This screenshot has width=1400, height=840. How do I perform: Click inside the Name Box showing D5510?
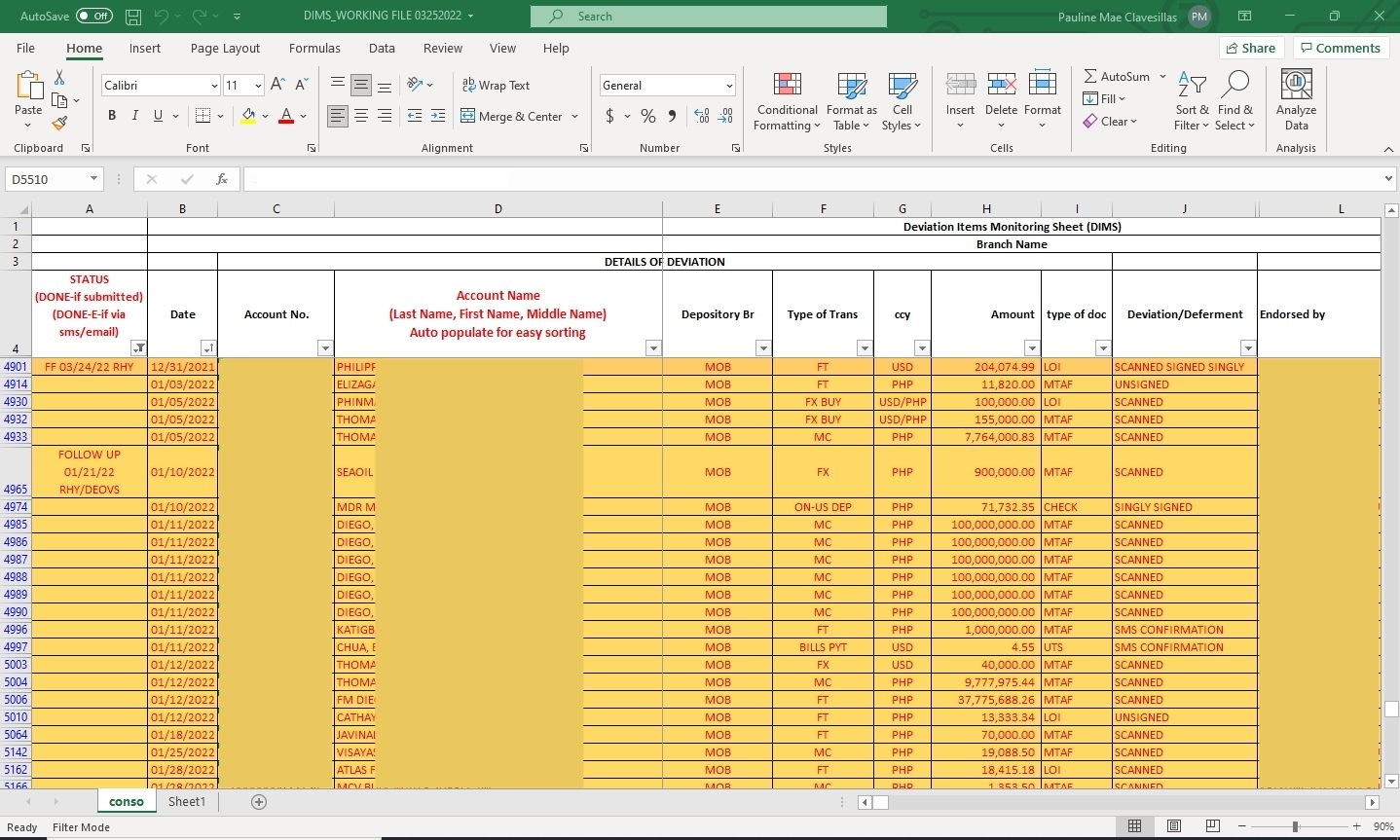[x=47, y=179]
